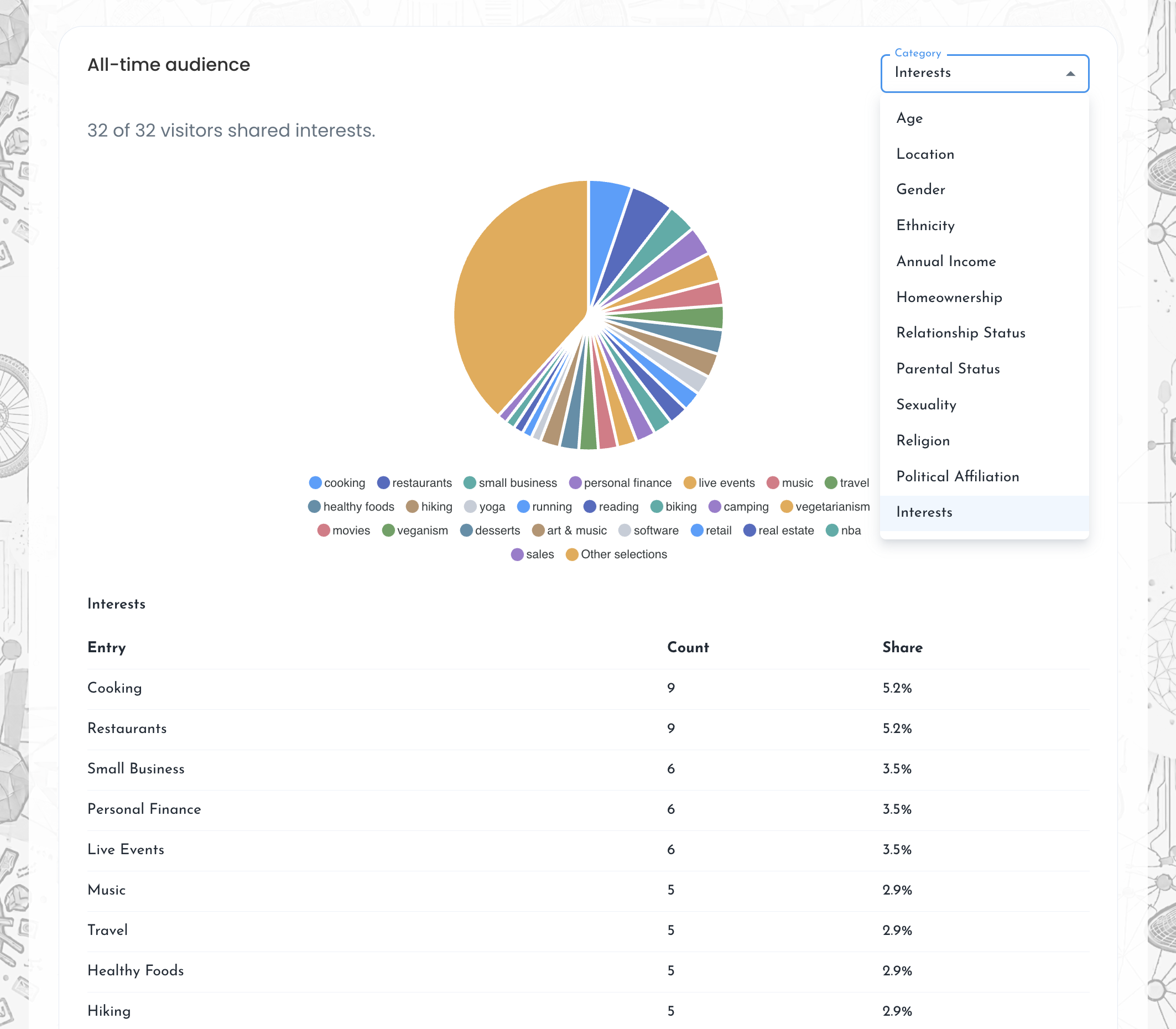Choose the Annual Income option
1176x1029 pixels.
984,261
